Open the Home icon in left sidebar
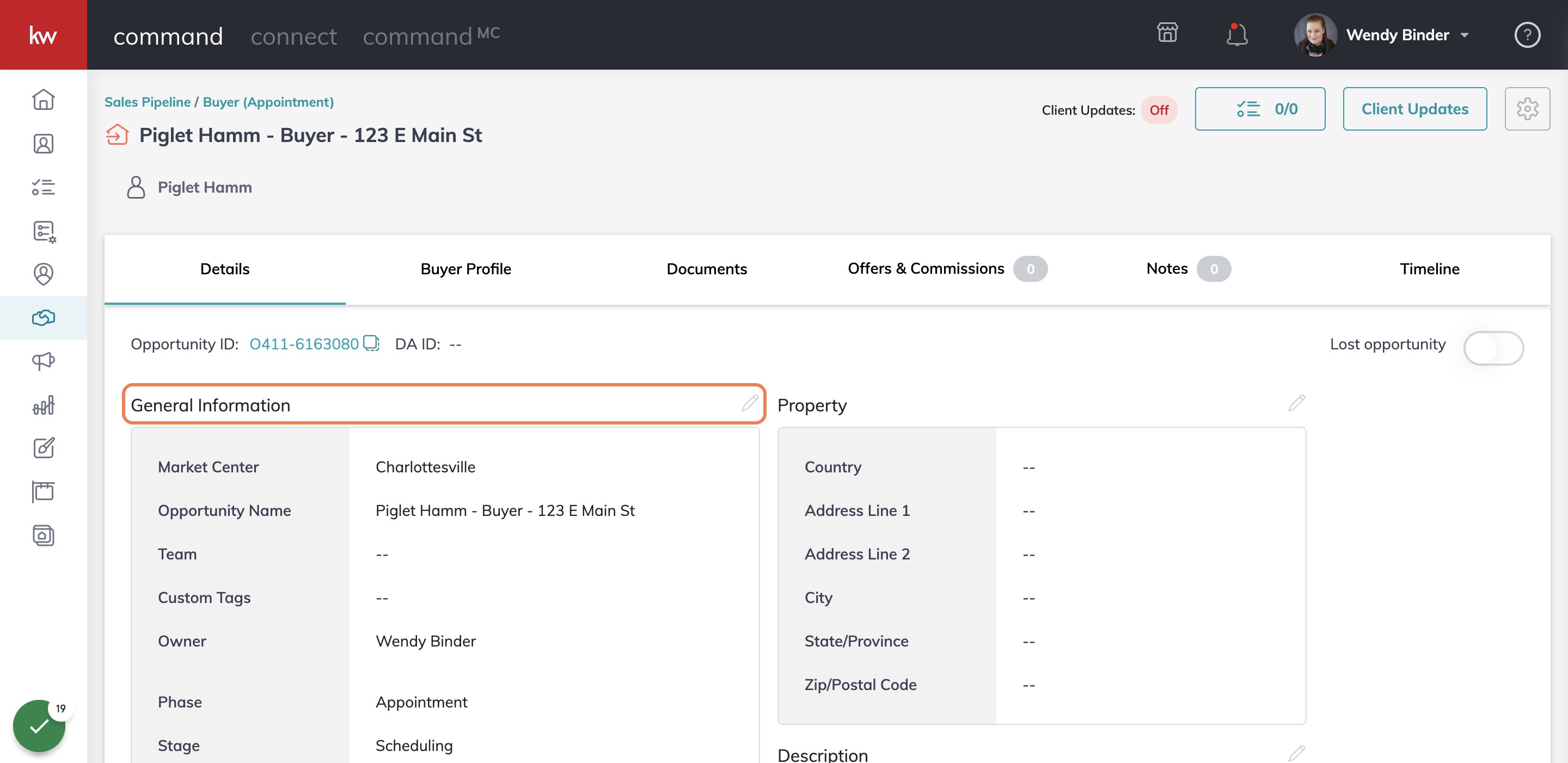The width and height of the screenshot is (1568, 763). tap(43, 99)
